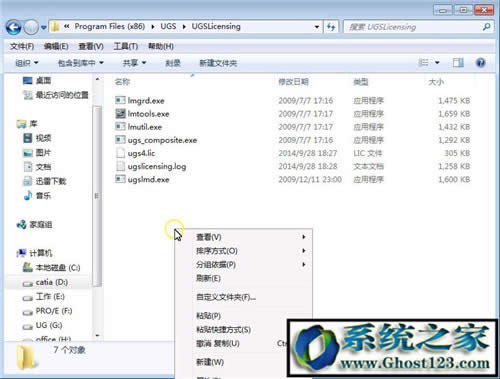Select 库 in the navigation pane
The height and width of the screenshot is (379, 500).
27,124
